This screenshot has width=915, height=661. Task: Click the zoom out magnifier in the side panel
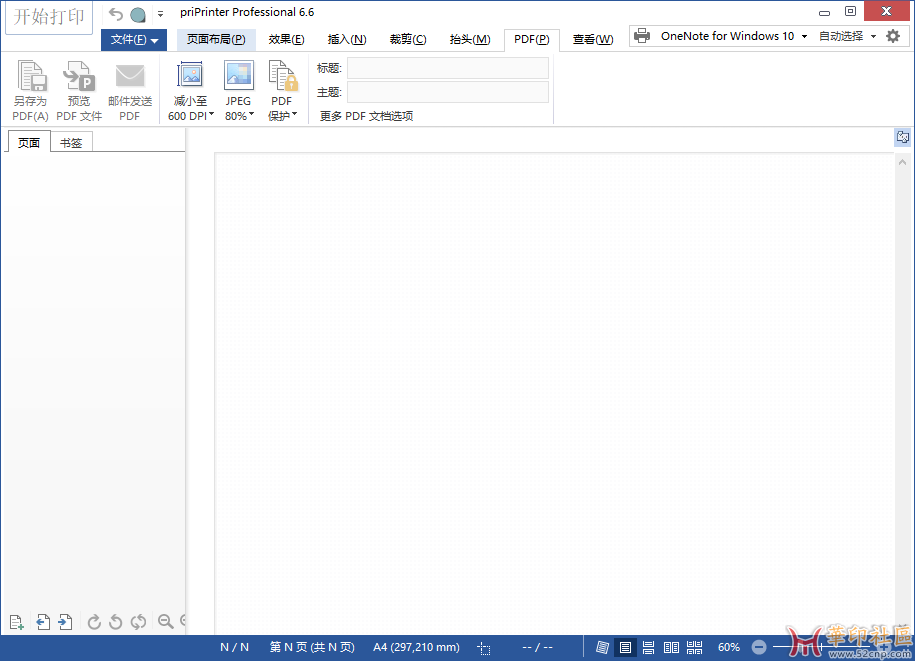(166, 621)
